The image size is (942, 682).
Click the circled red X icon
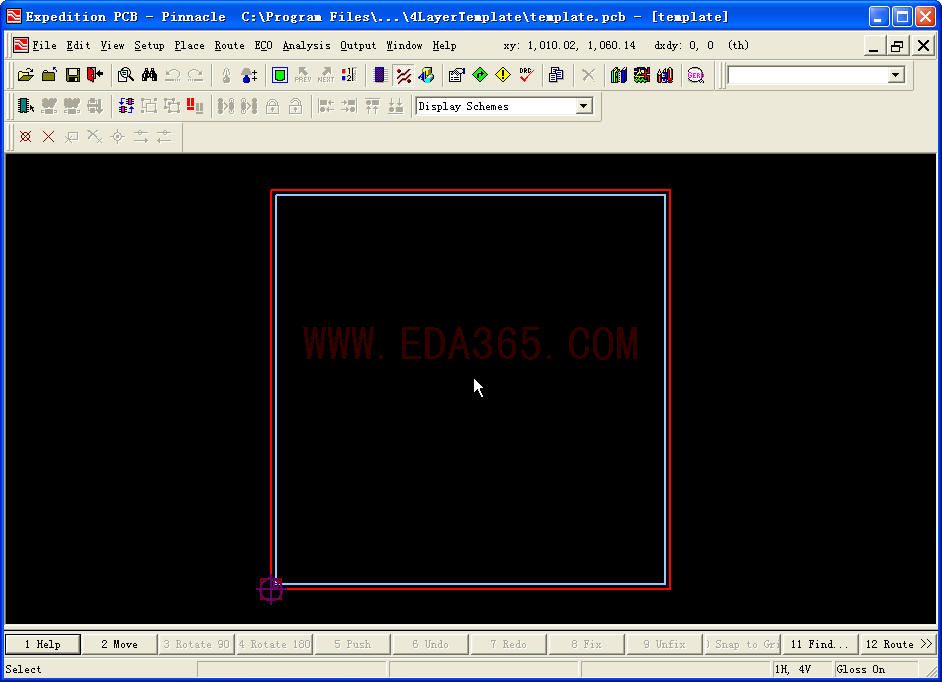point(25,136)
